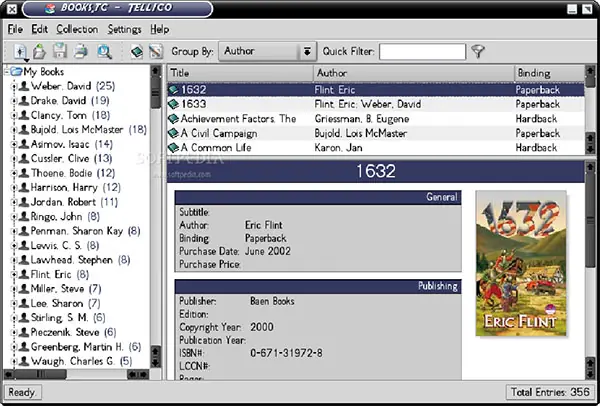
Task: Expand the Drake, David group
Action: coord(14,101)
